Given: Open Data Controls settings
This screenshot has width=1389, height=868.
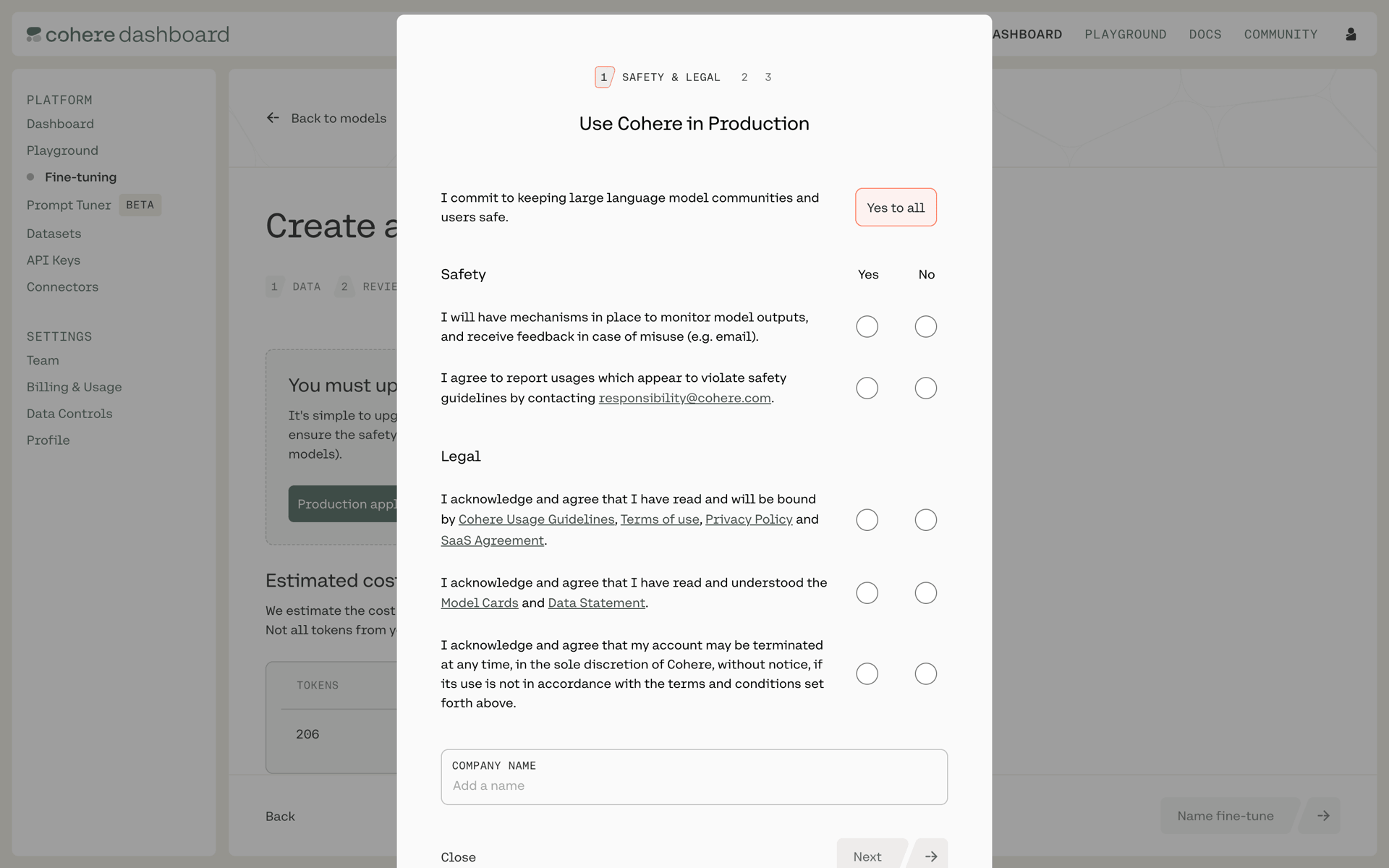Looking at the screenshot, I should 69,414.
